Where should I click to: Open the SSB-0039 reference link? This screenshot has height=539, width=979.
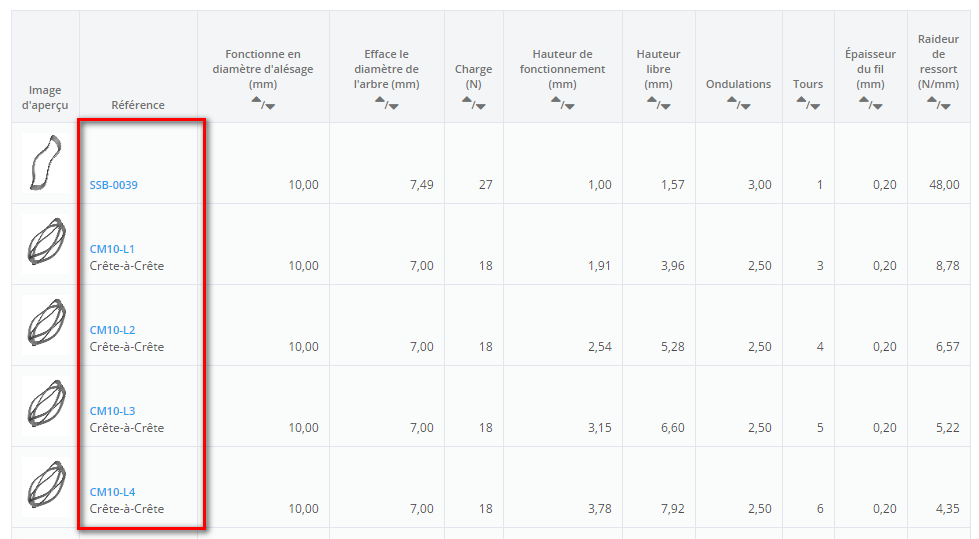(x=114, y=185)
